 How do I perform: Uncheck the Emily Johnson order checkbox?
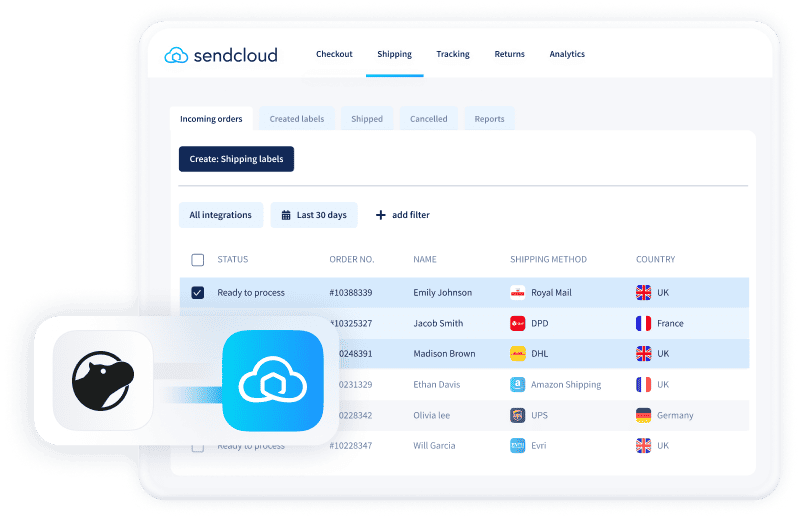(x=197, y=293)
